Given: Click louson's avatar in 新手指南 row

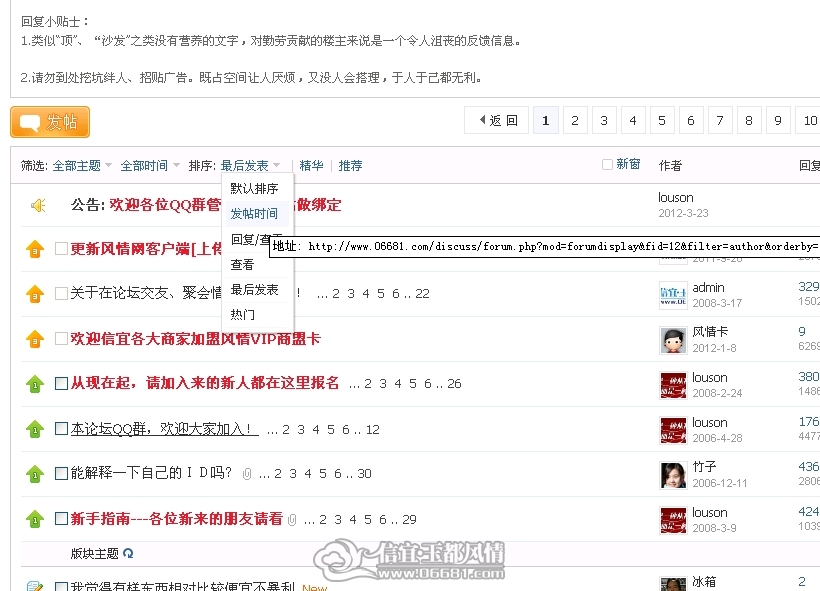Looking at the screenshot, I should [x=673, y=520].
